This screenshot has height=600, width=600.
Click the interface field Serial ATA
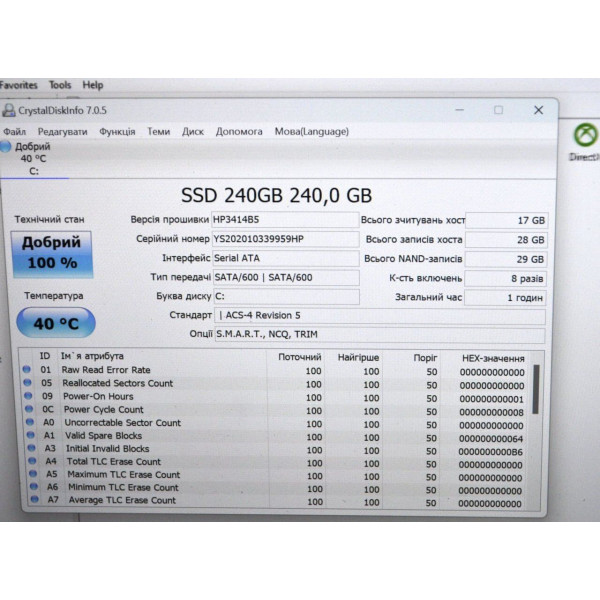click(x=285, y=258)
